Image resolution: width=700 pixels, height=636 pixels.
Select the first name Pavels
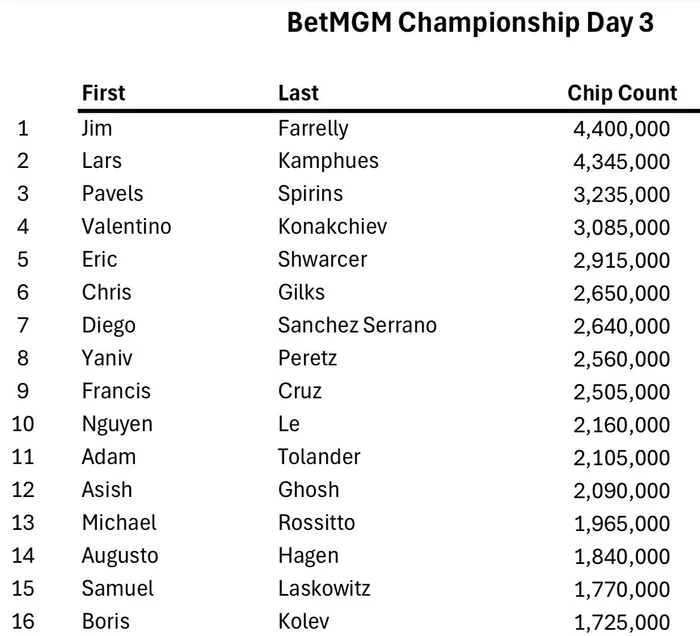pos(112,194)
